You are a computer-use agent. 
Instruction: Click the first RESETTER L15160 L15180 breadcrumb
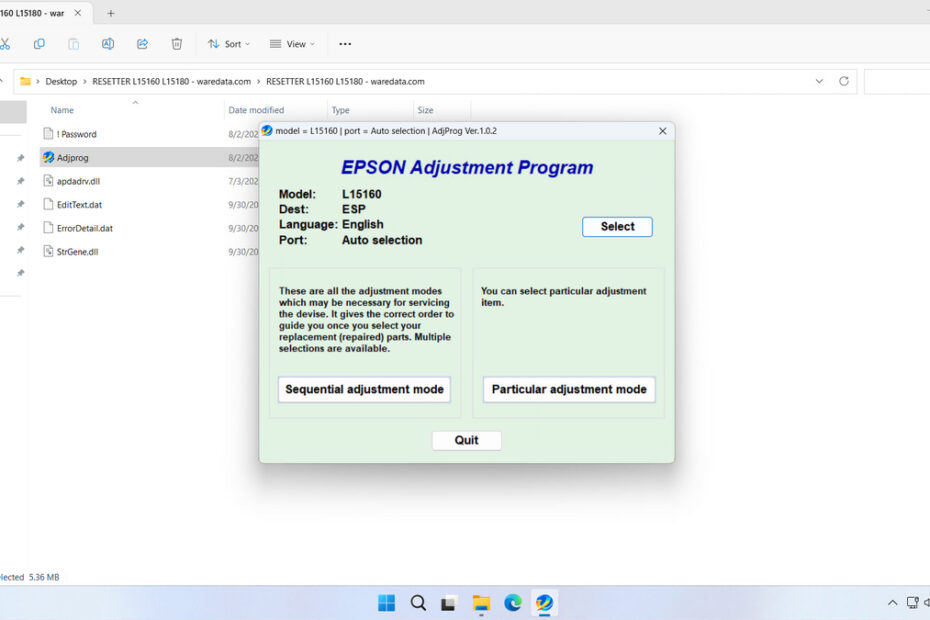(171, 81)
